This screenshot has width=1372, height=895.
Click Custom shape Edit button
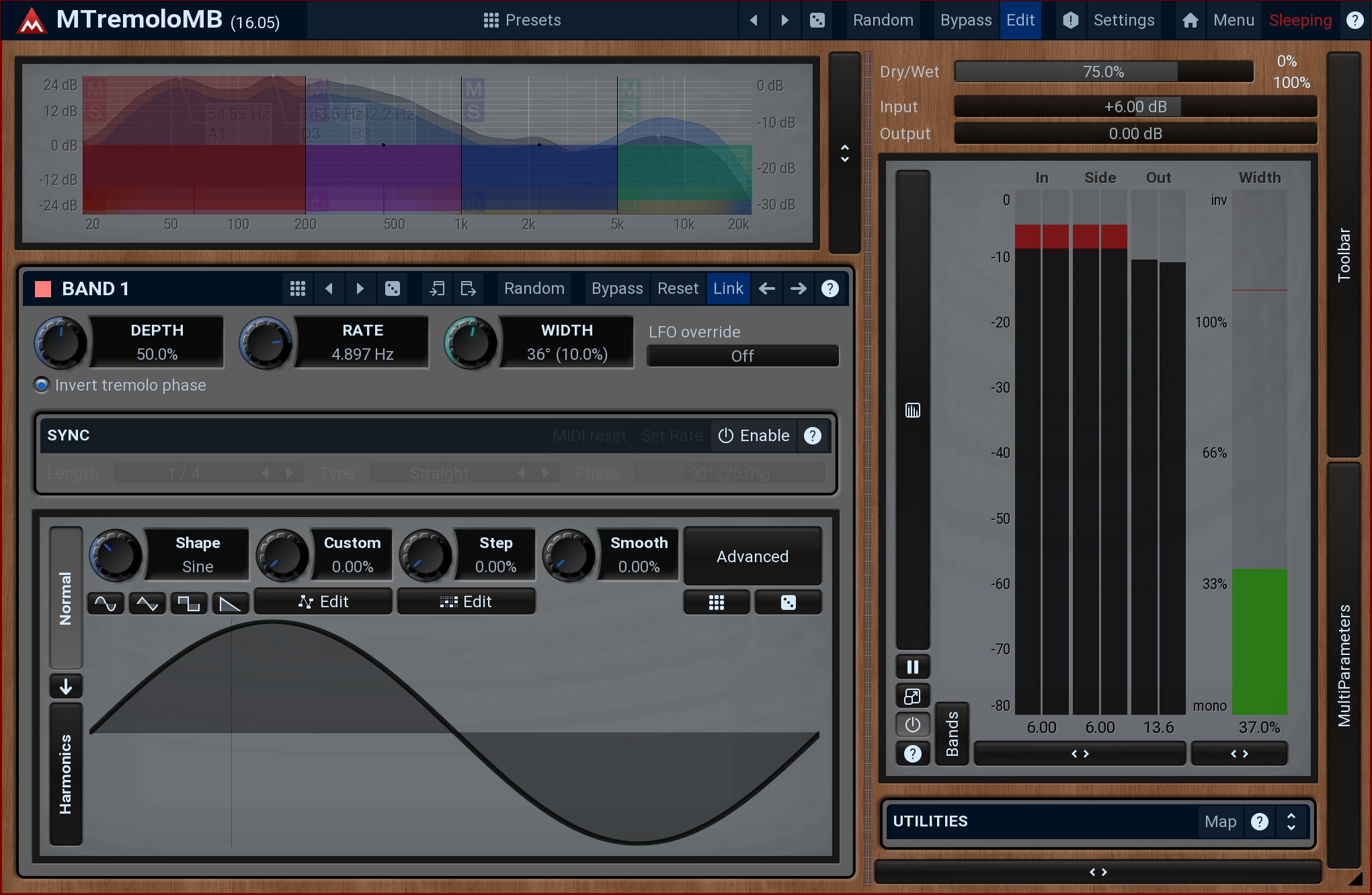pos(323,602)
